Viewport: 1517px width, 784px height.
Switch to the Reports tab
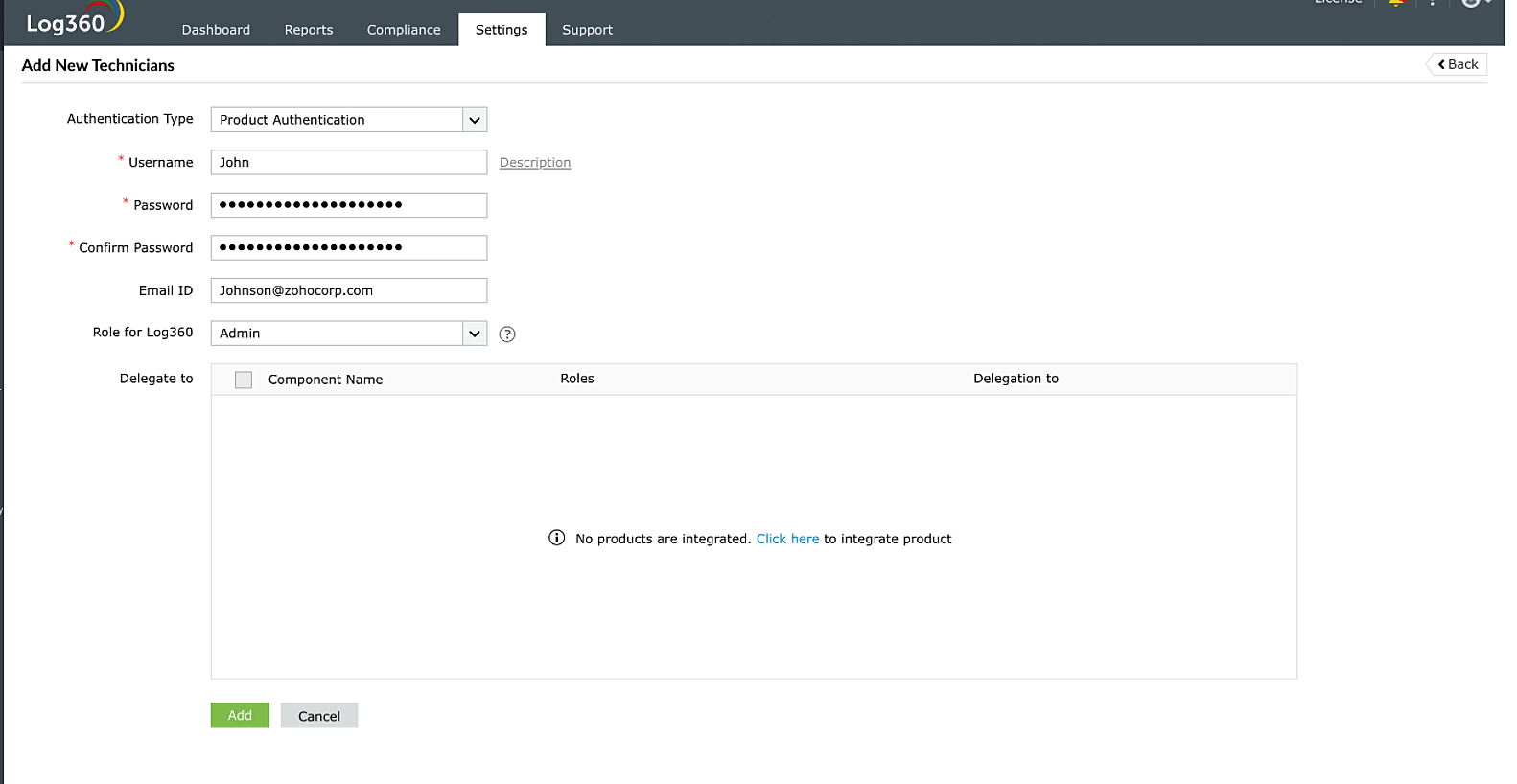309,30
